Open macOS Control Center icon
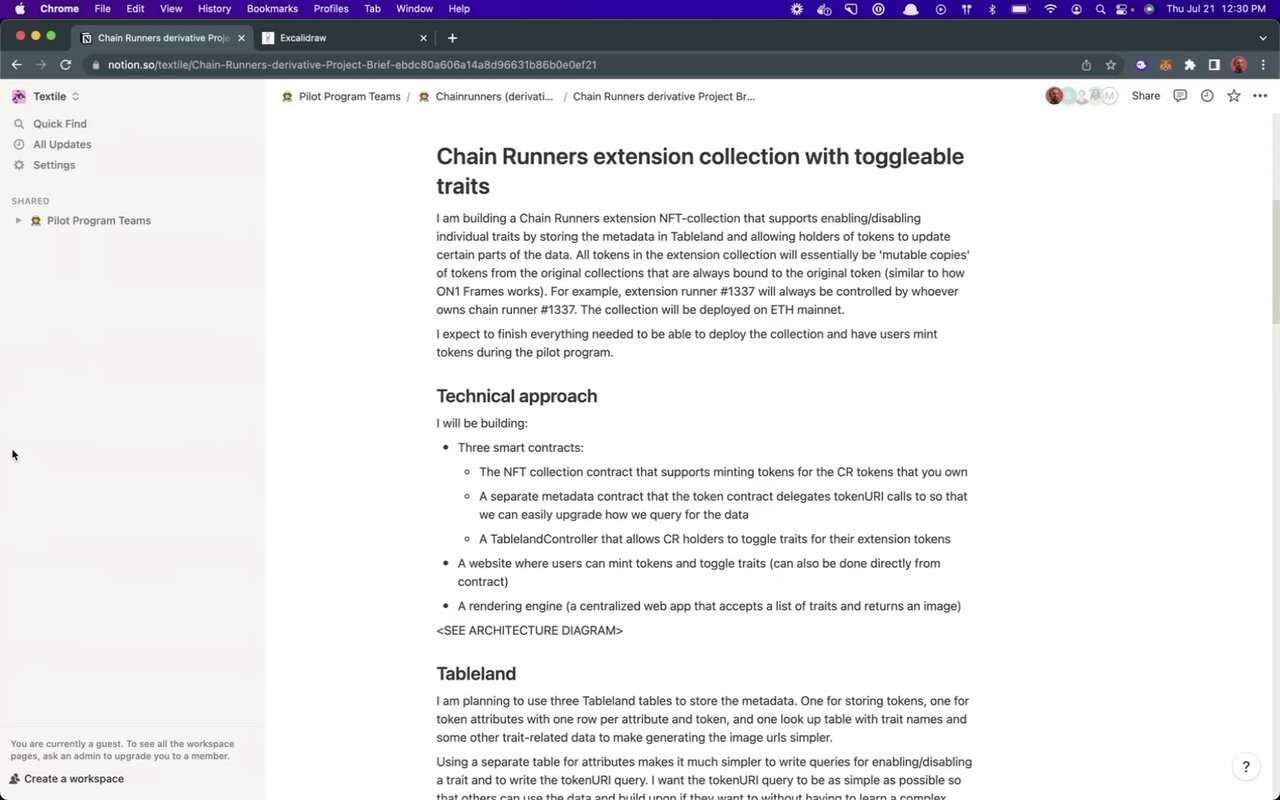This screenshot has height=800, width=1280. (1124, 9)
